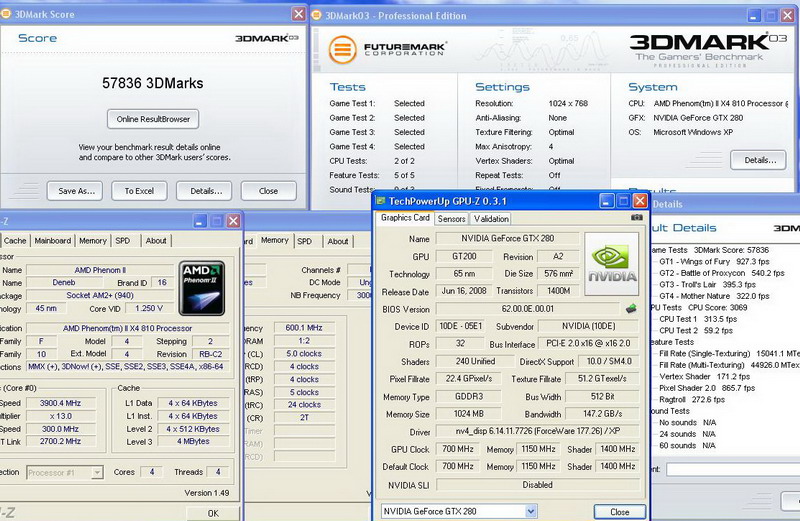800x521 pixels.
Task: Open the SPD tab in left CPU-Z
Action: pos(122,240)
